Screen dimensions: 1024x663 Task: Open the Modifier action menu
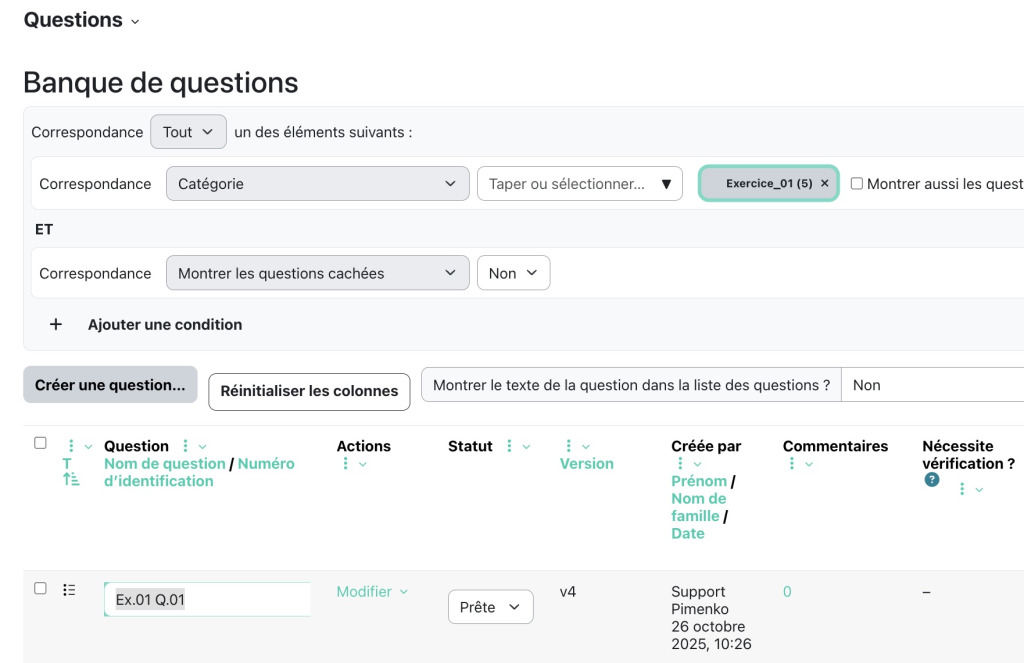coord(371,591)
